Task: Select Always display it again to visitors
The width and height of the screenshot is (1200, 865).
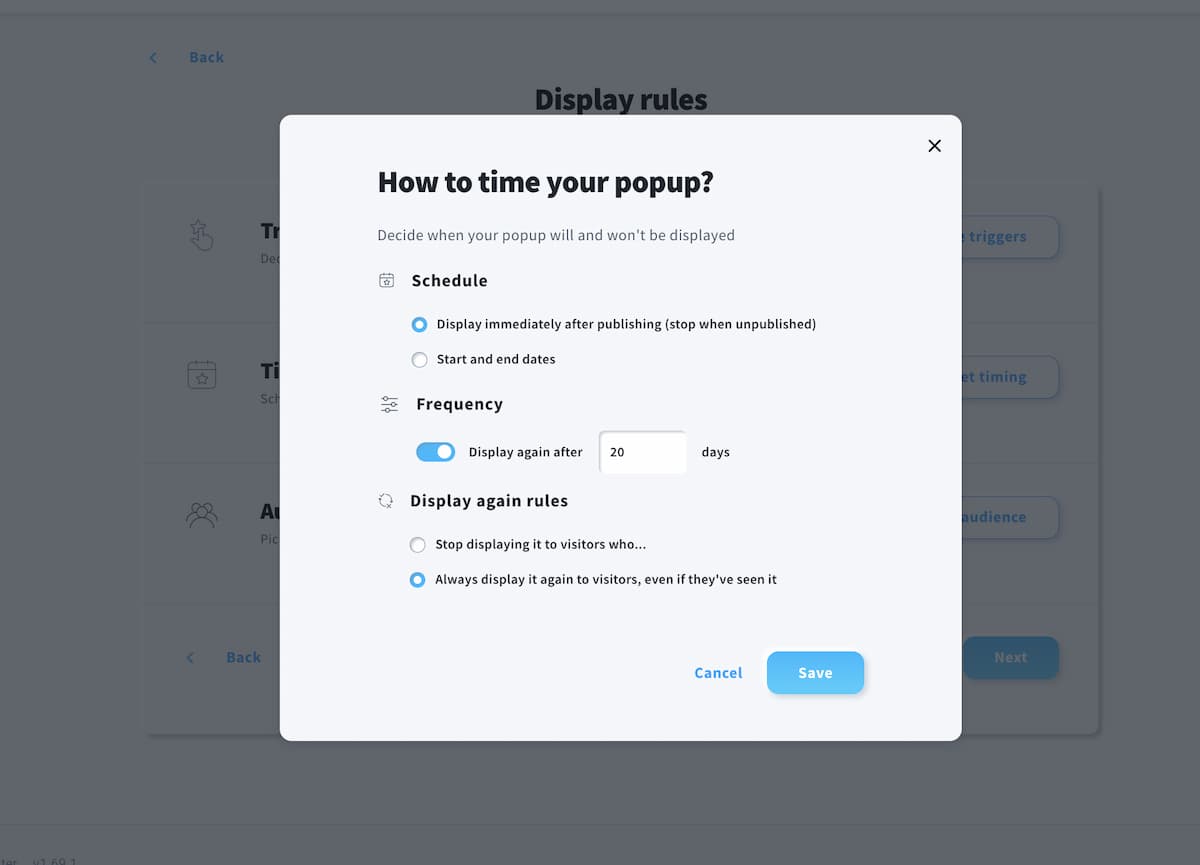Action: point(418,580)
